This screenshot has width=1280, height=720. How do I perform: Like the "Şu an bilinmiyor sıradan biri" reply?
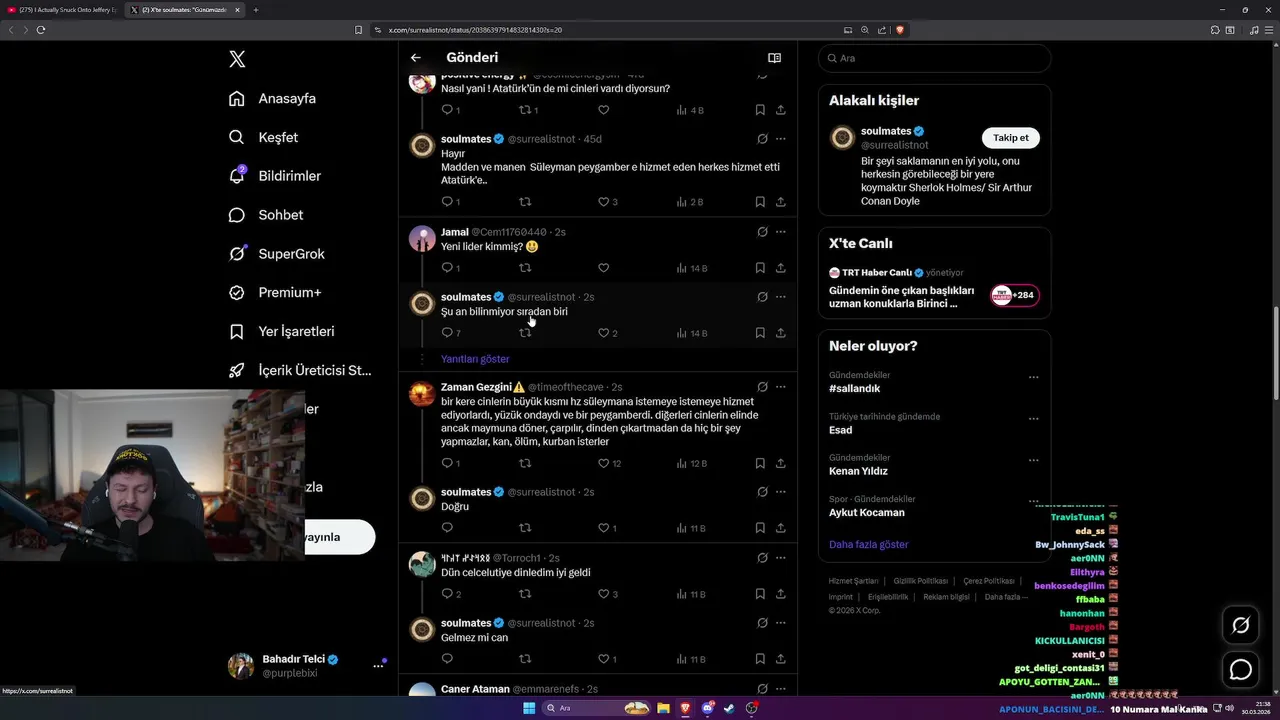pyautogui.click(x=604, y=333)
